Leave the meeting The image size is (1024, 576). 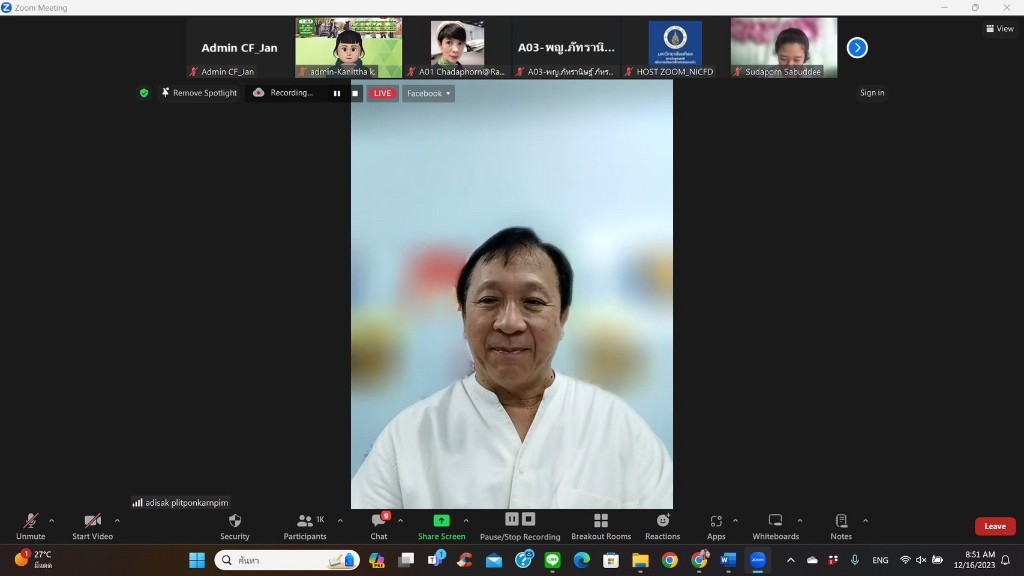point(995,526)
